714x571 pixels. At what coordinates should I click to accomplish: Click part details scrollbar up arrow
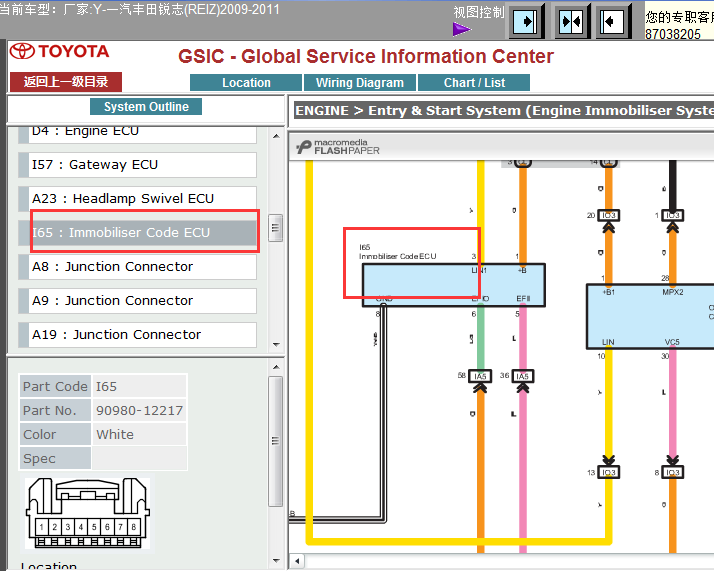pos(276,367)
